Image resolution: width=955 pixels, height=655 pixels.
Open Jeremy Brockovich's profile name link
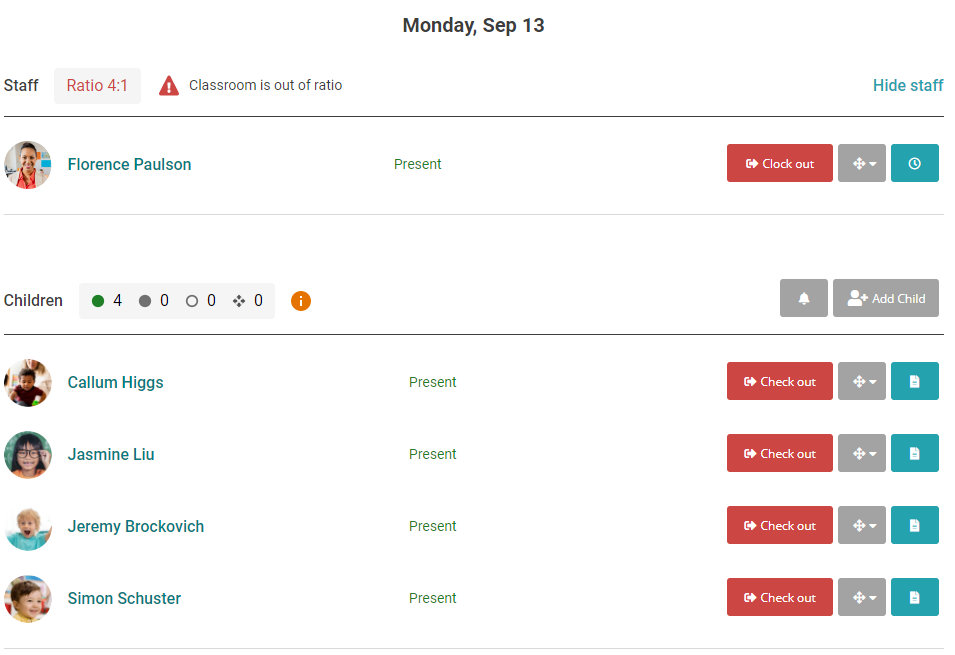135,526
